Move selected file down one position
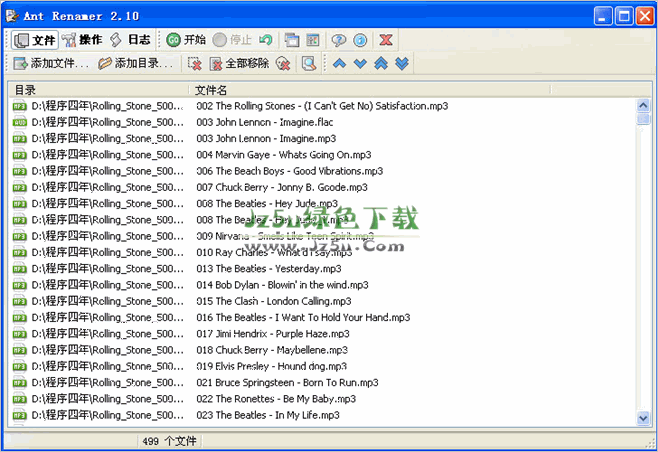Viewport: 658px width, 452px height. pos(360,63)
